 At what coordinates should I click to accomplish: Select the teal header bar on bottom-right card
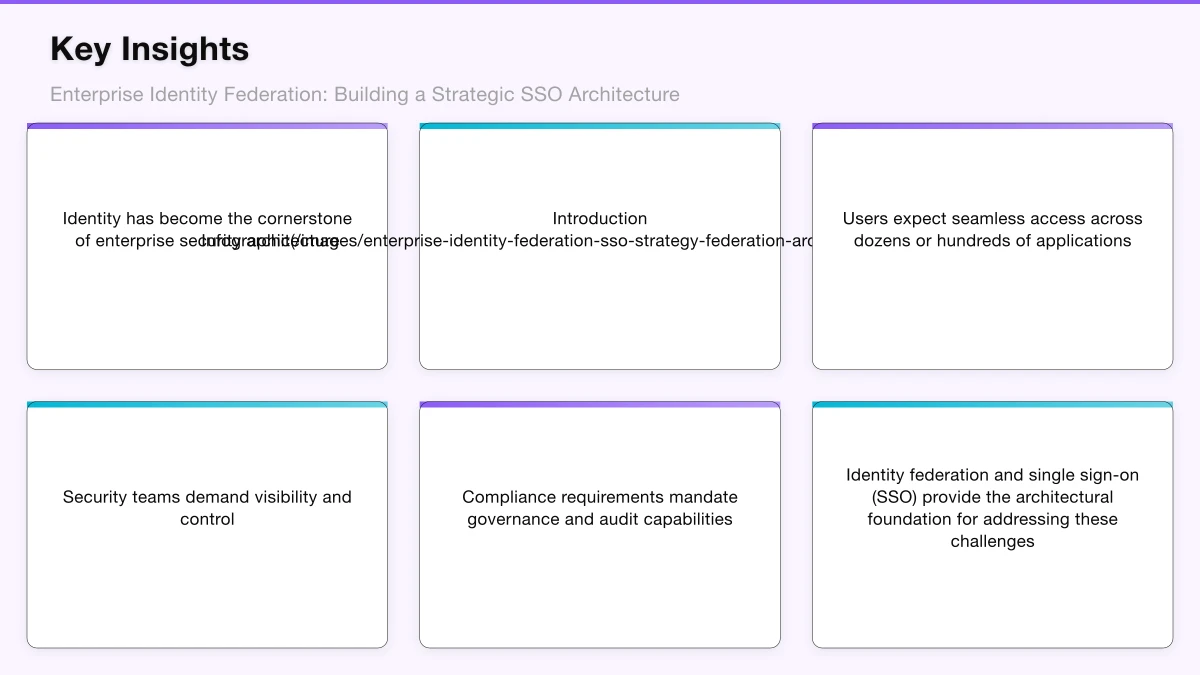tap(992, 404)
